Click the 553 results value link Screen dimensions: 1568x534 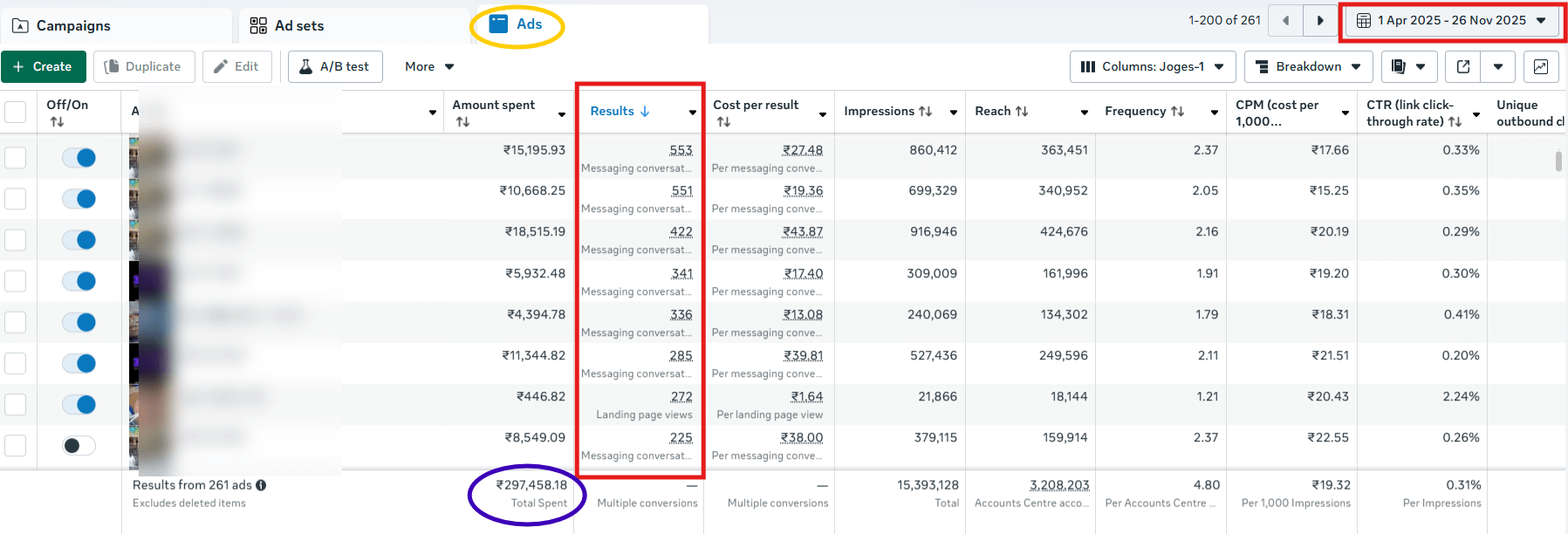[681, 150]
